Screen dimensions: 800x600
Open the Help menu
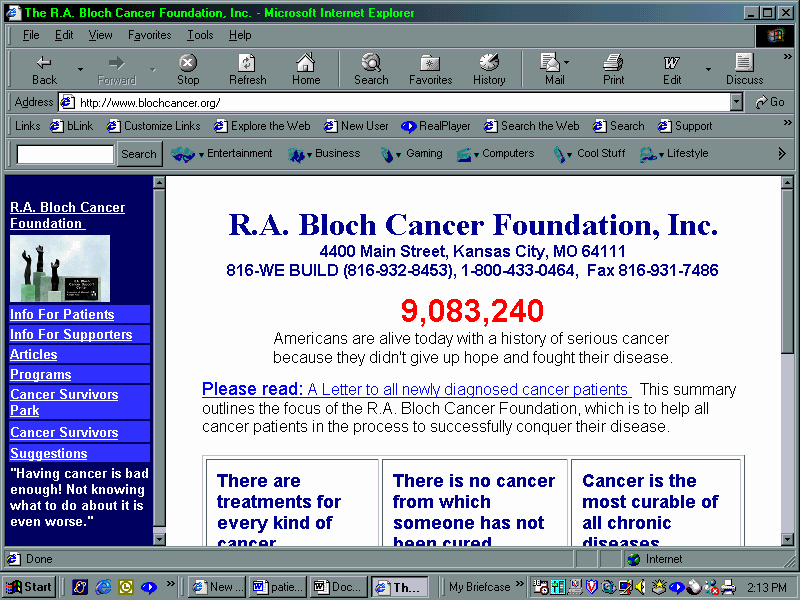coord(240,35)
